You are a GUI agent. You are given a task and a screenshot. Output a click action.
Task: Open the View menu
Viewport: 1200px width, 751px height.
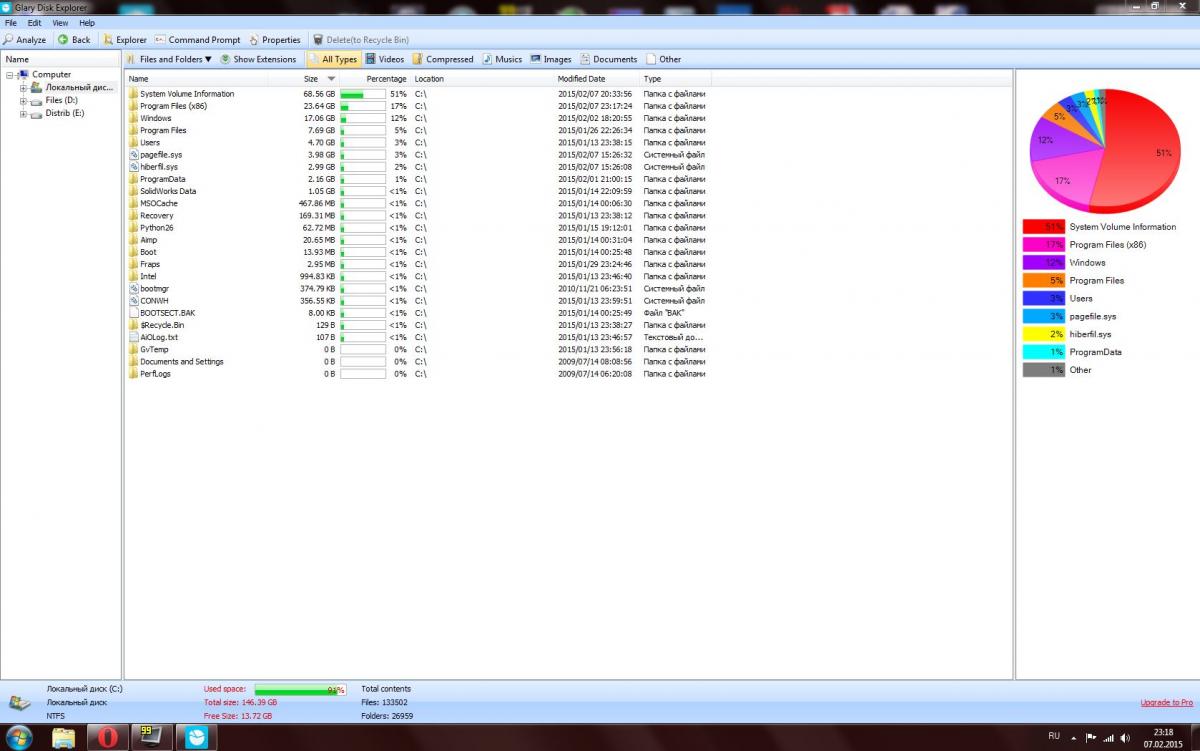click(60, 22)
